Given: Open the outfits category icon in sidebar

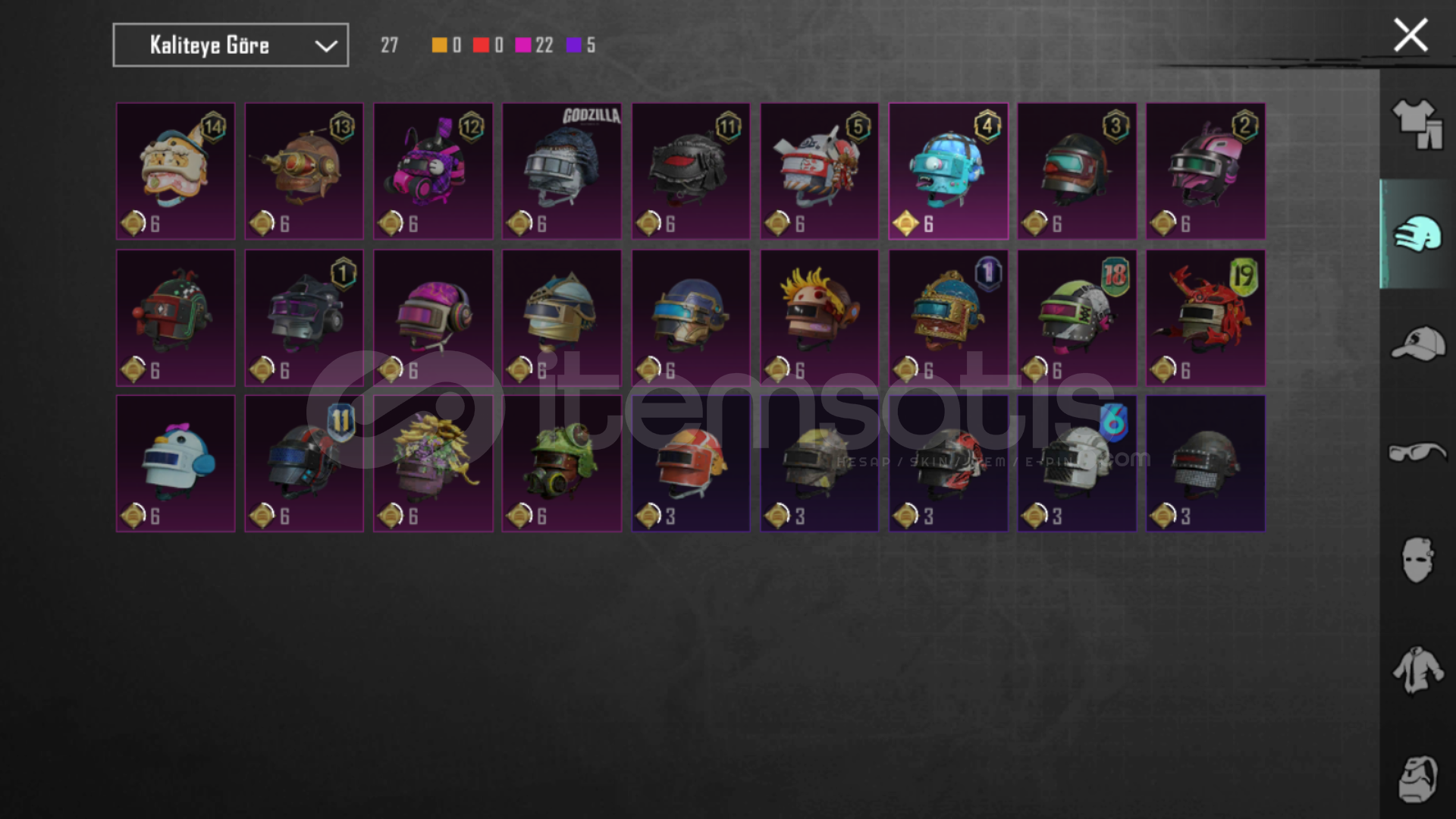Looking at the screenshot, I should pyautogui.click(x=1417, y=124).
